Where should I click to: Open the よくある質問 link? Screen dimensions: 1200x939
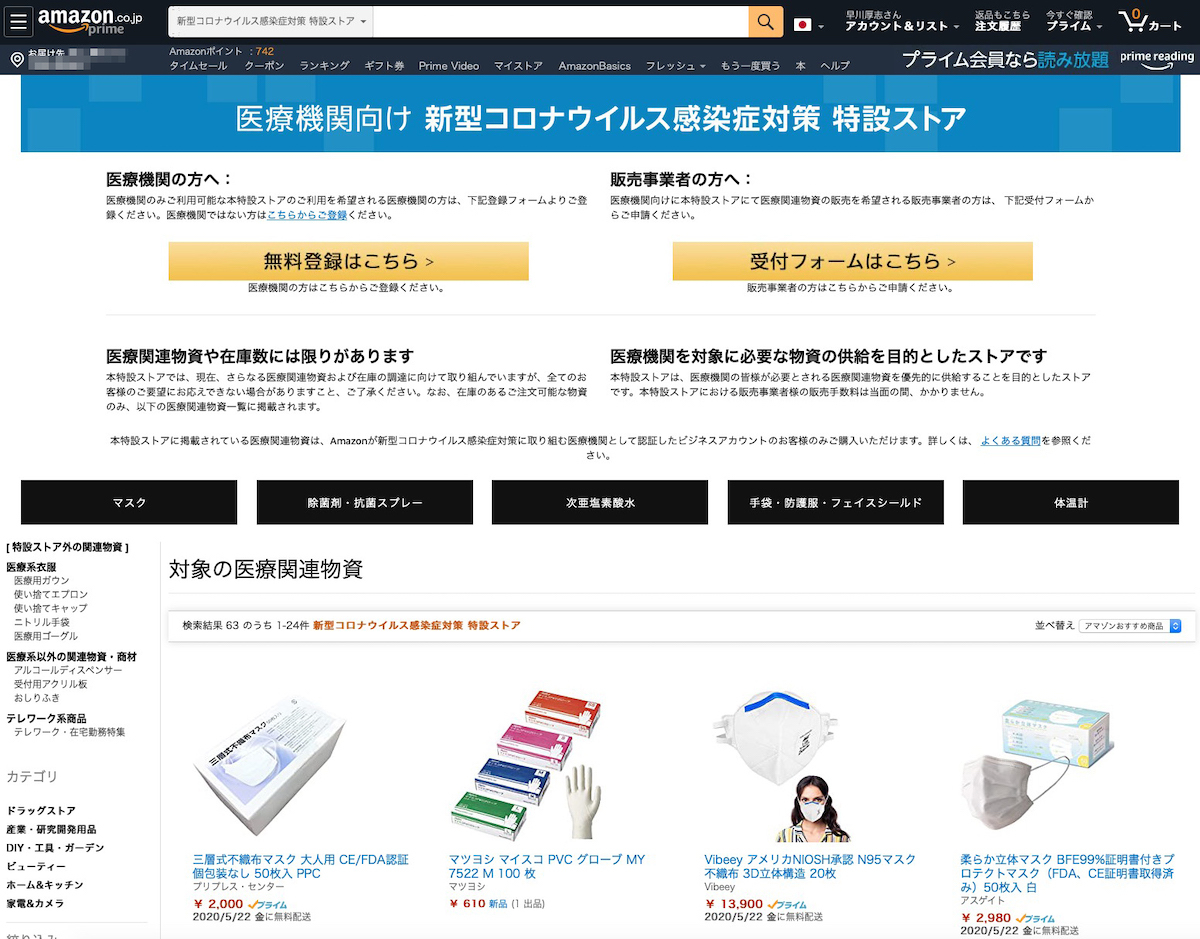tap(1011, 441)
